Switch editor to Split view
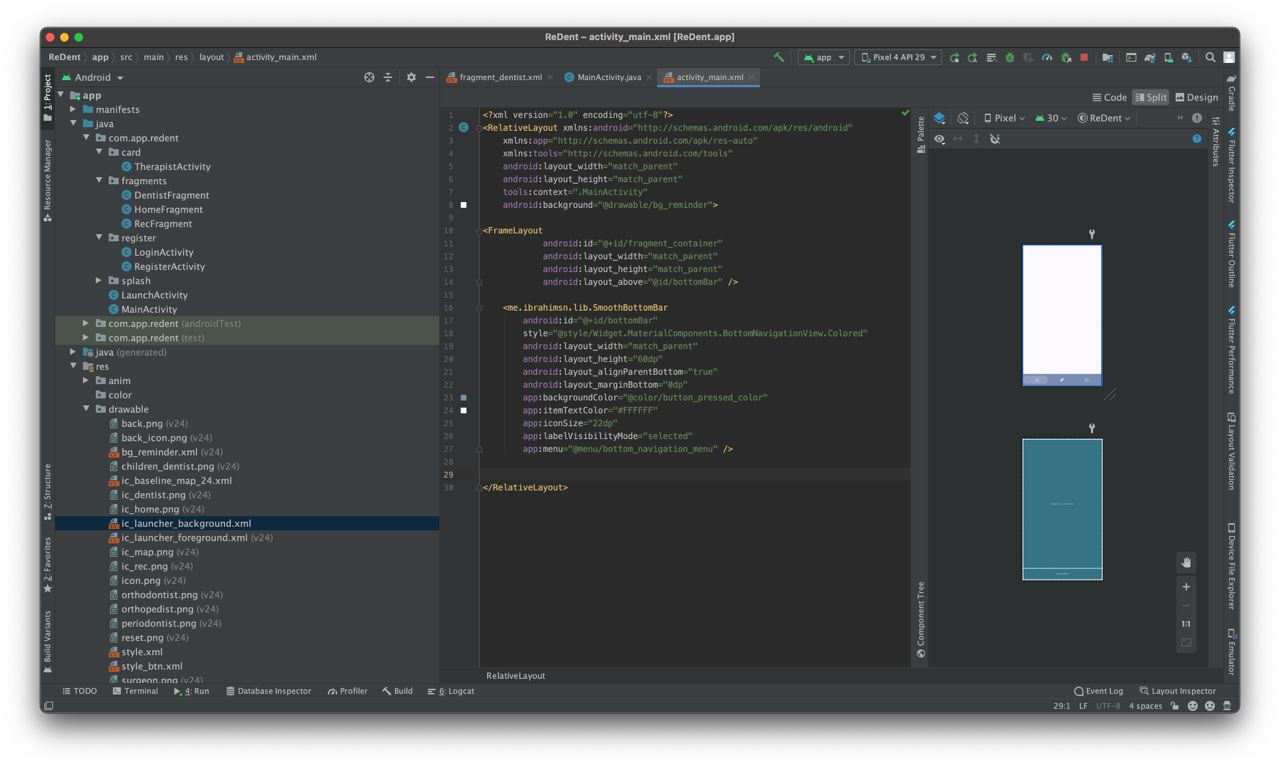Screen dimensions: 1280x766 [x=1151, y=97]
